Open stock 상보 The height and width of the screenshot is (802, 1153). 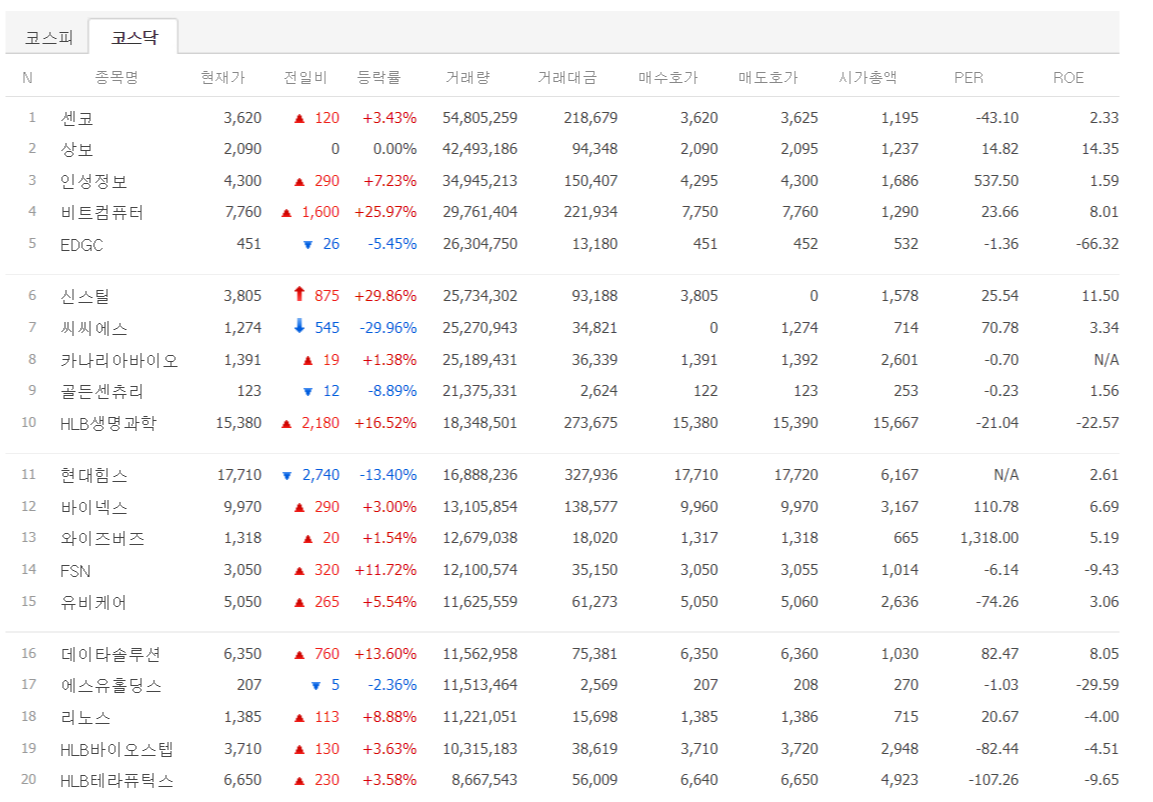76,149
